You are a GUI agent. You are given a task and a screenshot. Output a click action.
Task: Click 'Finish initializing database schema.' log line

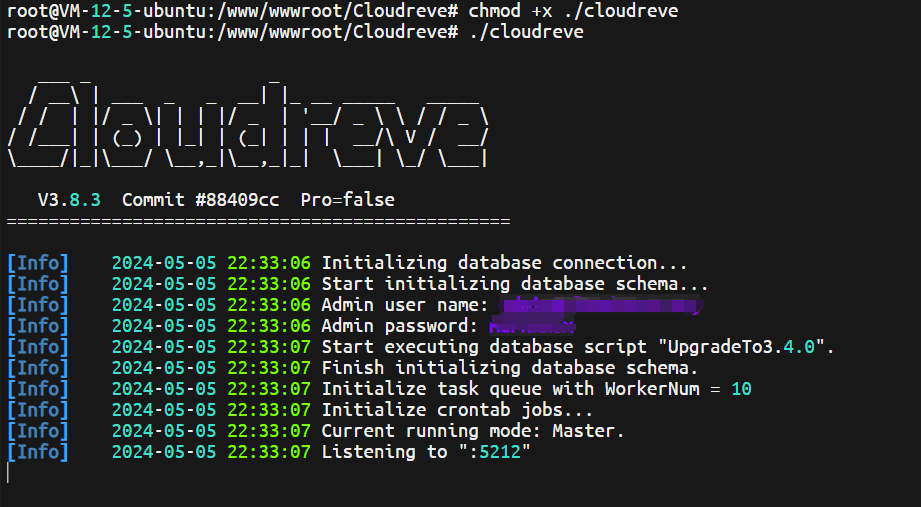coord(509,368)
